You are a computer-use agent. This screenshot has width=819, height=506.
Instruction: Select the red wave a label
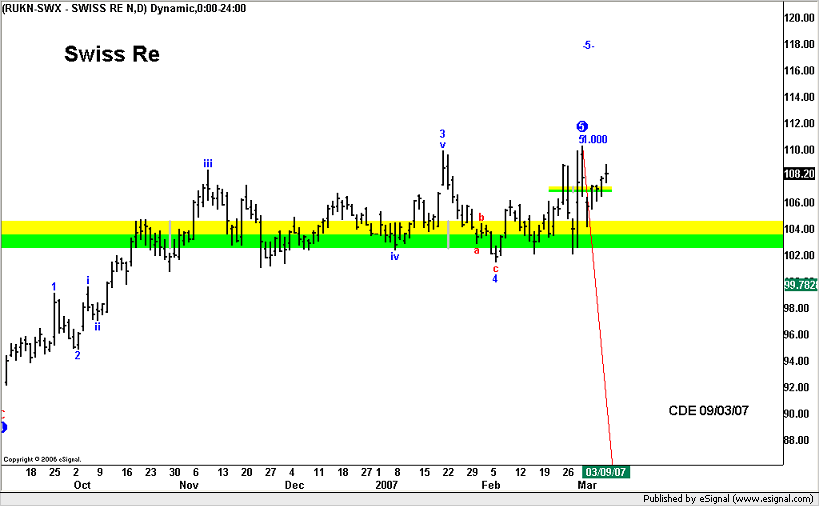[x=476, y=250]
